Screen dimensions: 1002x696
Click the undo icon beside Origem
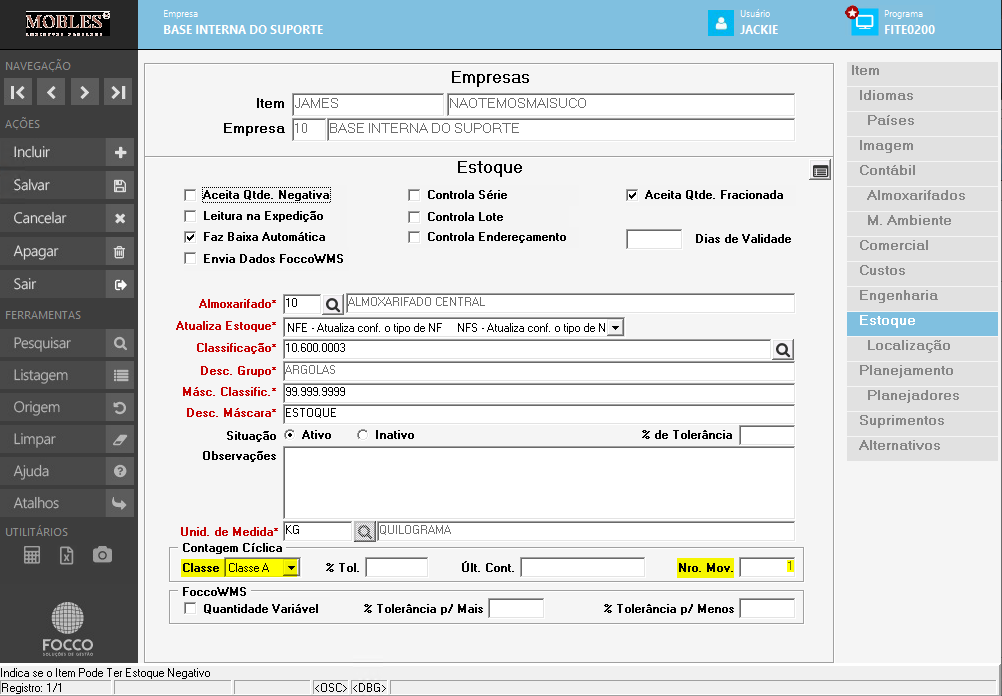pos(120,407)
